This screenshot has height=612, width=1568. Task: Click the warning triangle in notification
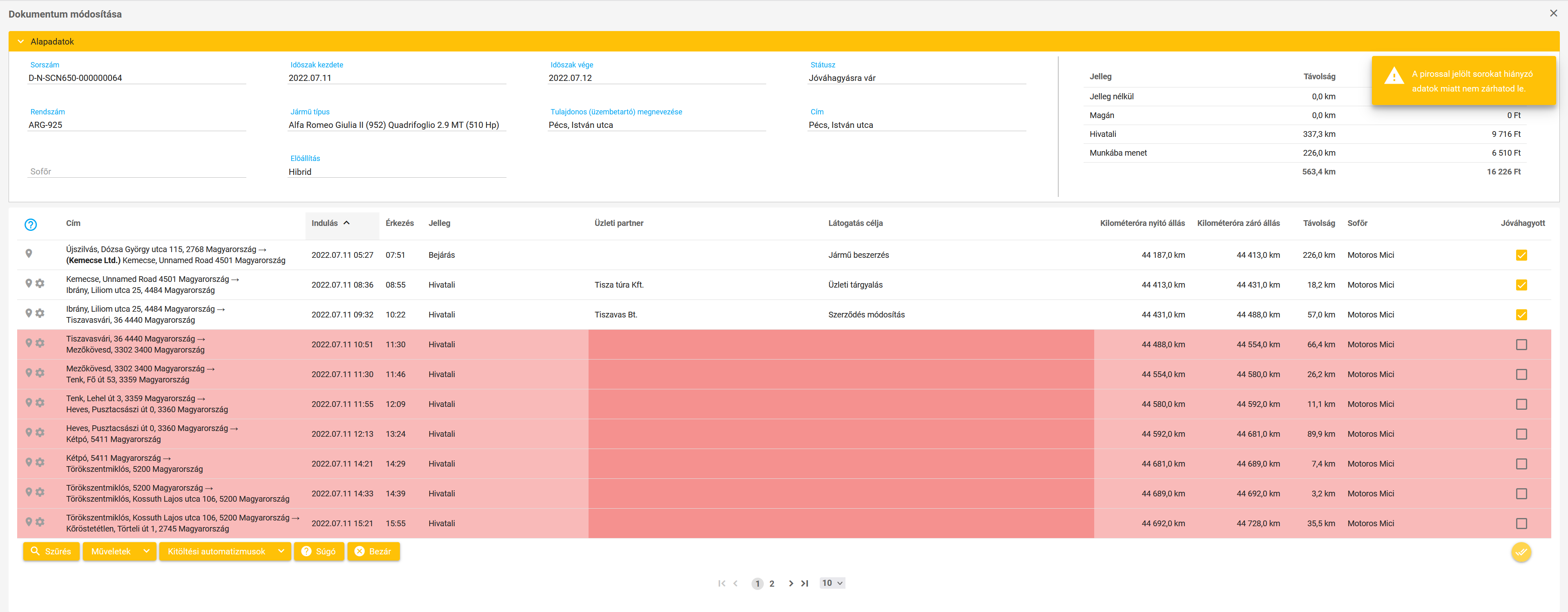[x=1394, y=76]
